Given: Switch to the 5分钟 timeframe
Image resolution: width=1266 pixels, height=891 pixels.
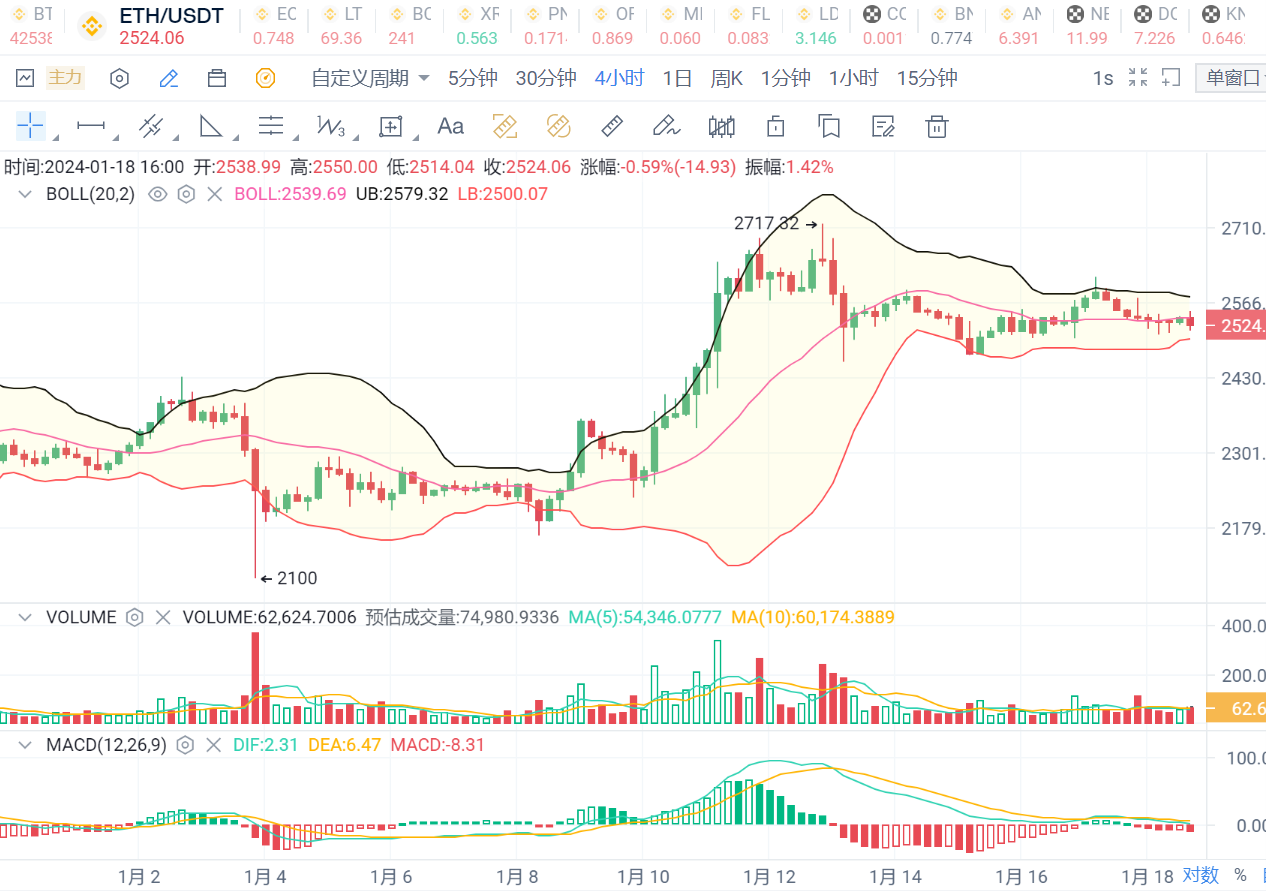Looking at the screenshot, I should point(472,78).
